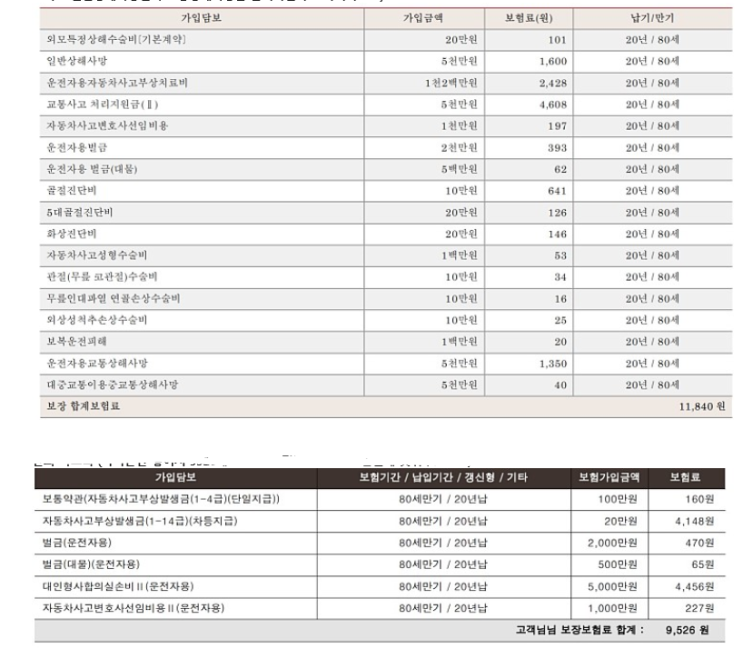Select the 9,526 원 total premium
The height and width of the screenshot is (649, 743).
tap(687, 630)
